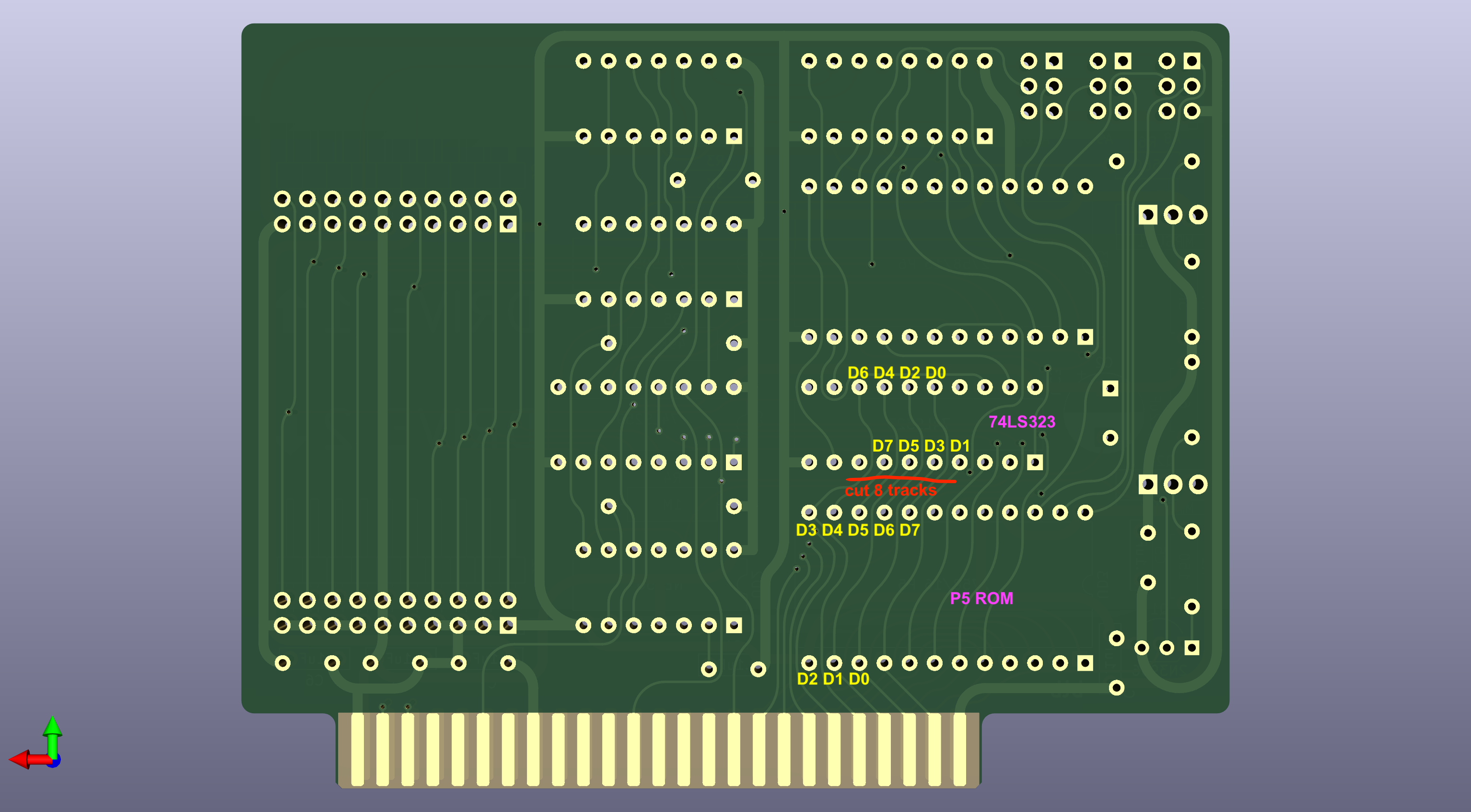Click the red 'cut 8 tracks' text
The width and height of the screenshot is (1471, 812).
coord(890,490)
